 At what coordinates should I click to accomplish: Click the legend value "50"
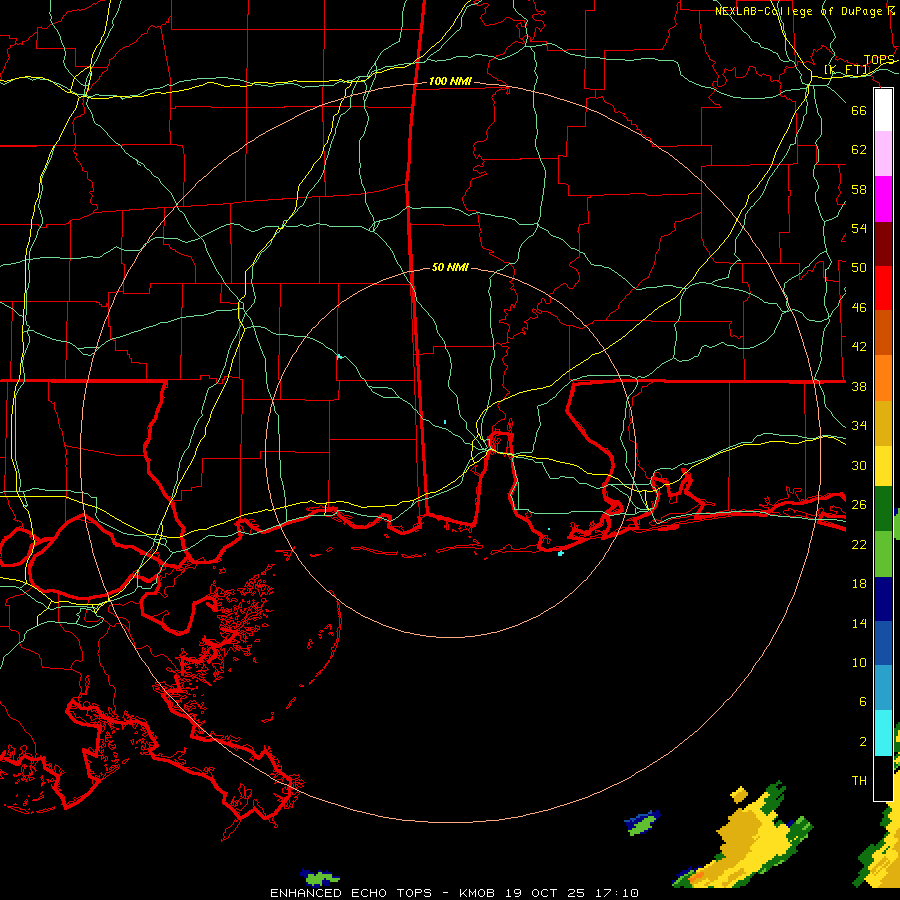[859, 267]
